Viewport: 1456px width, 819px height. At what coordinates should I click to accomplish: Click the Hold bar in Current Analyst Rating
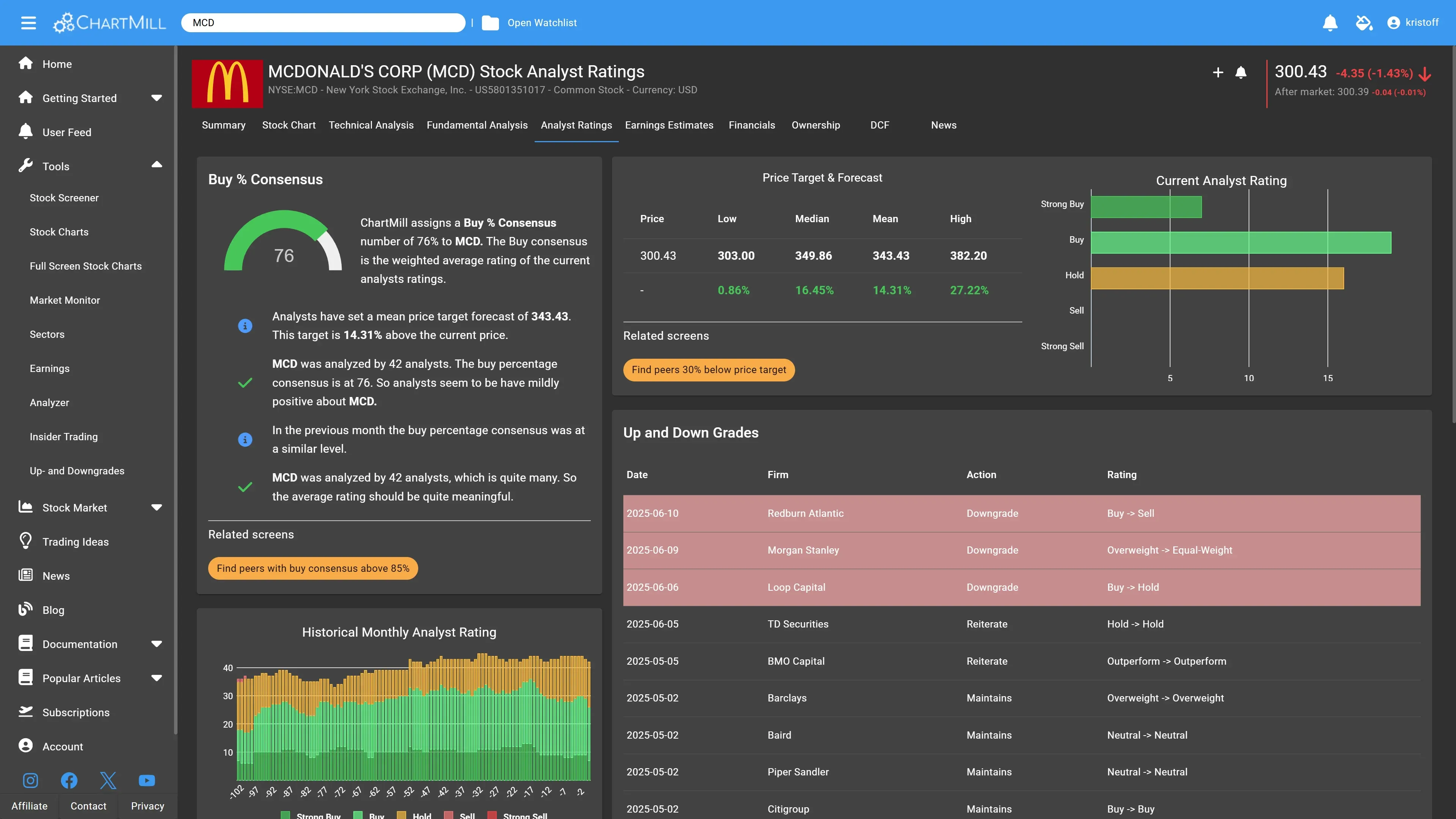[x=1218, y=278]
